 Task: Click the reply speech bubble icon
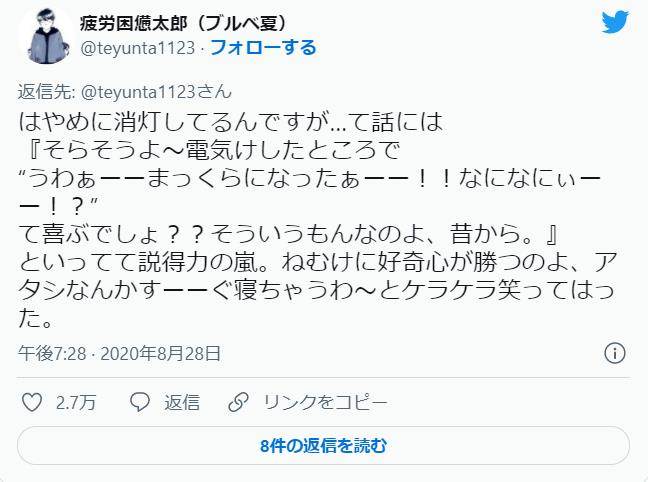click(x=140, y=402)
